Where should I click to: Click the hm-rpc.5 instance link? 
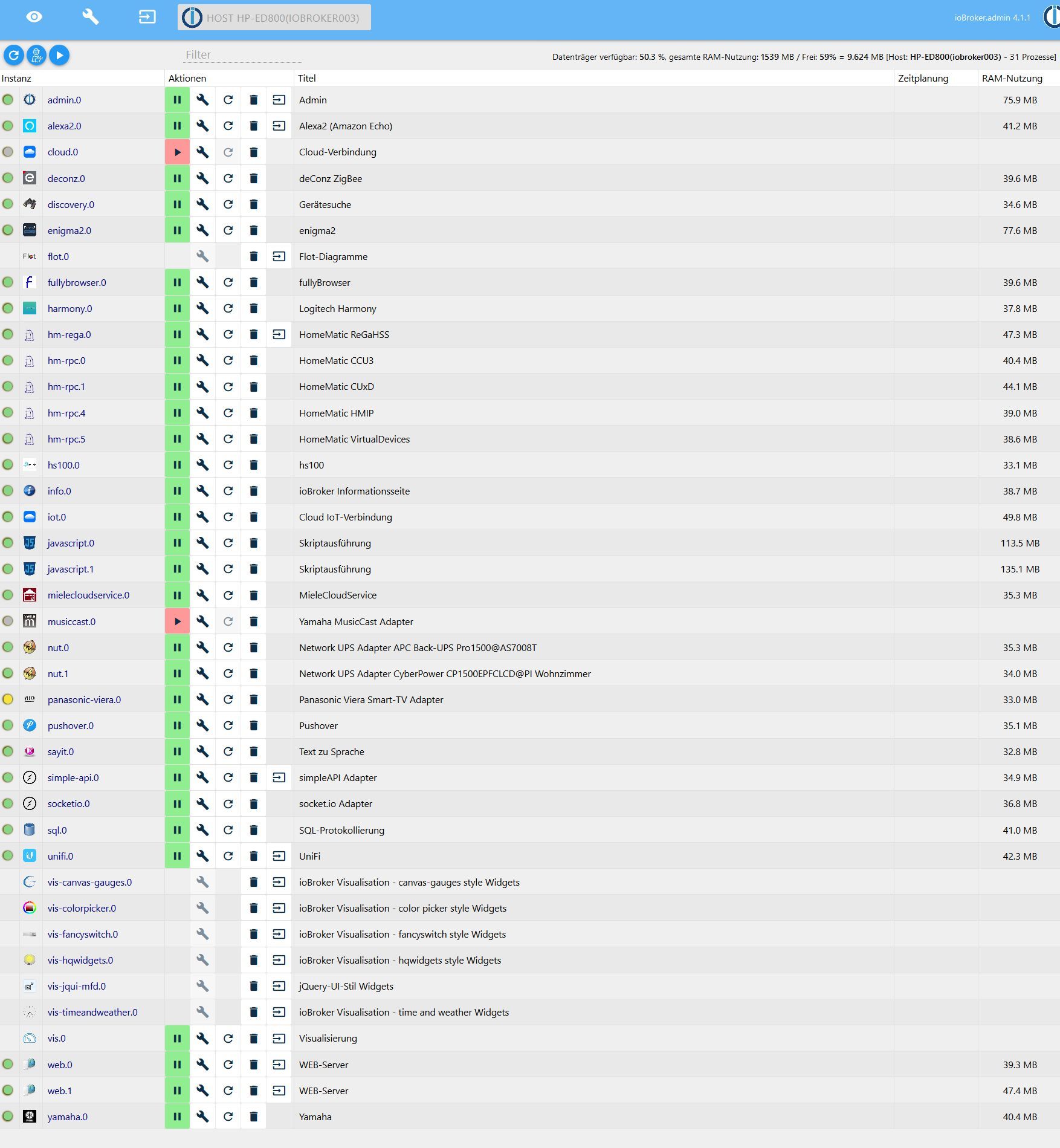[66, 439]
